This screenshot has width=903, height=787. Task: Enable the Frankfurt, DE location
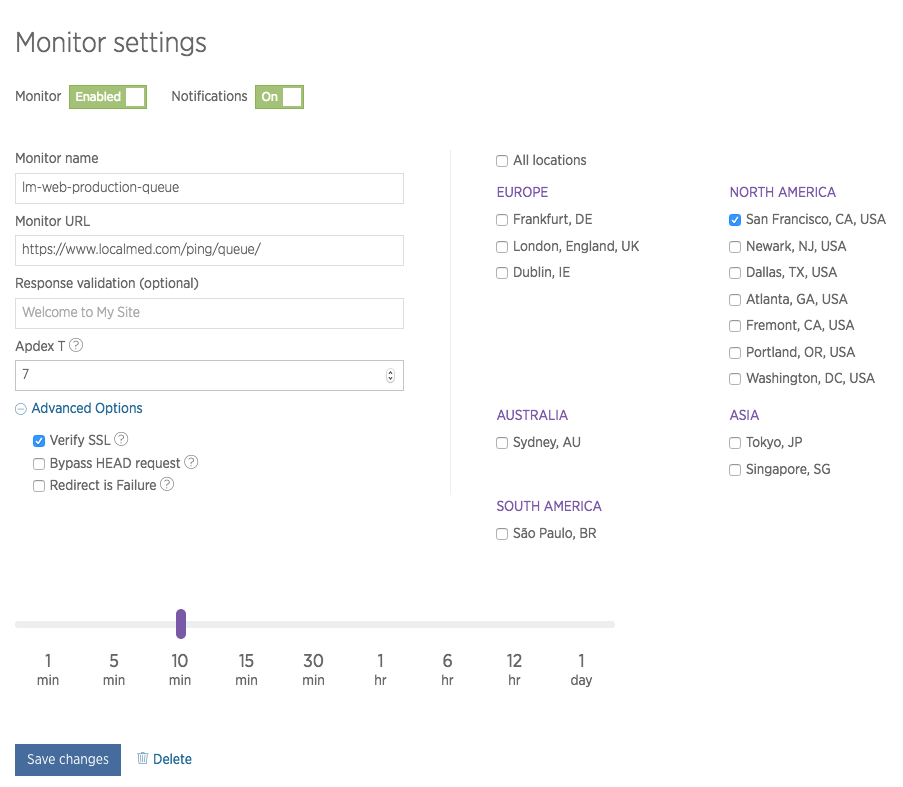[x=501, y=219]
